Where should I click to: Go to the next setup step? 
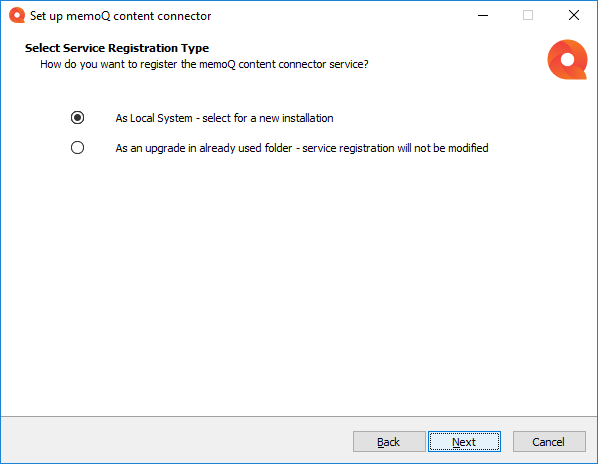(464, 442)
